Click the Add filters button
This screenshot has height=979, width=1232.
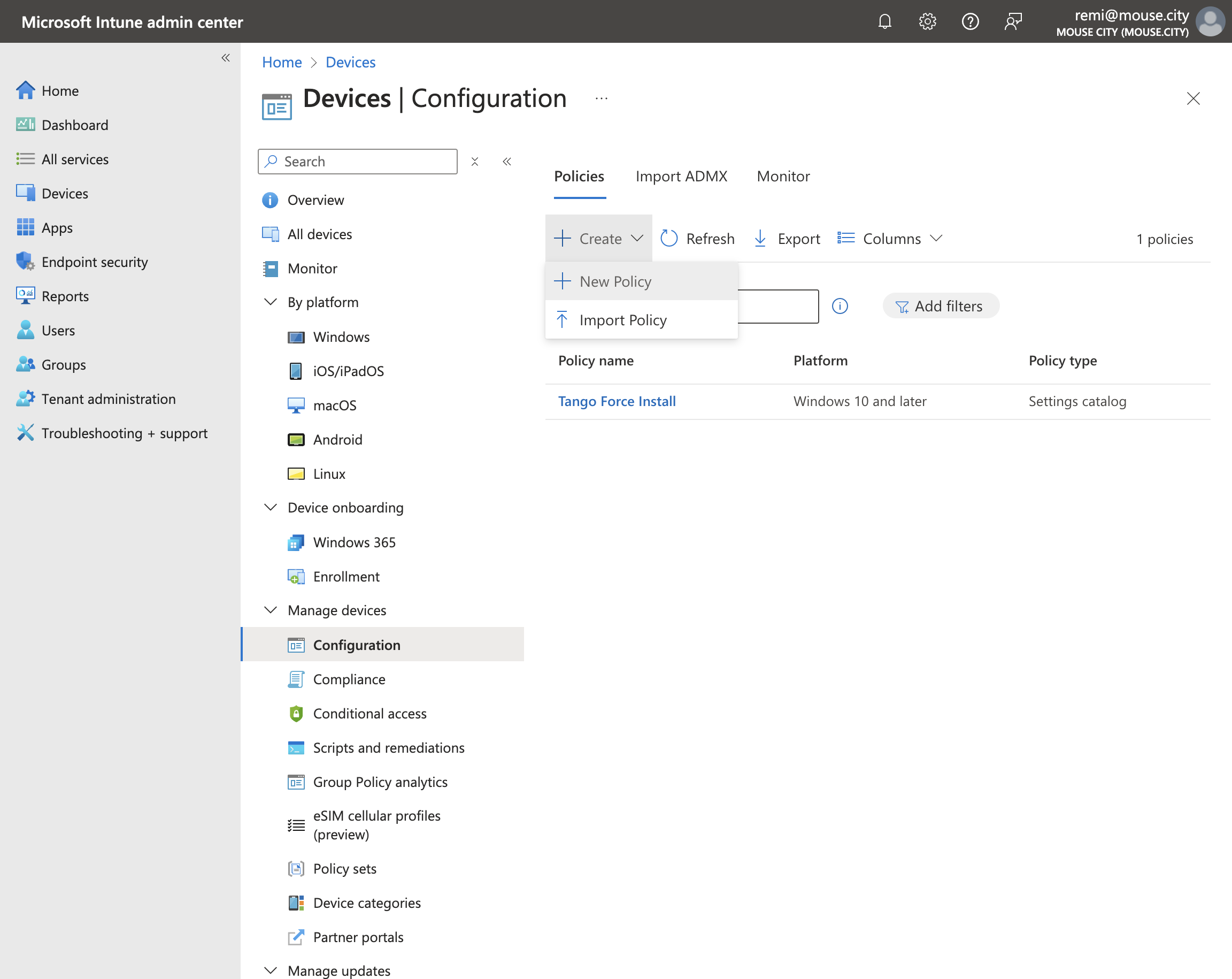[941, 307]
